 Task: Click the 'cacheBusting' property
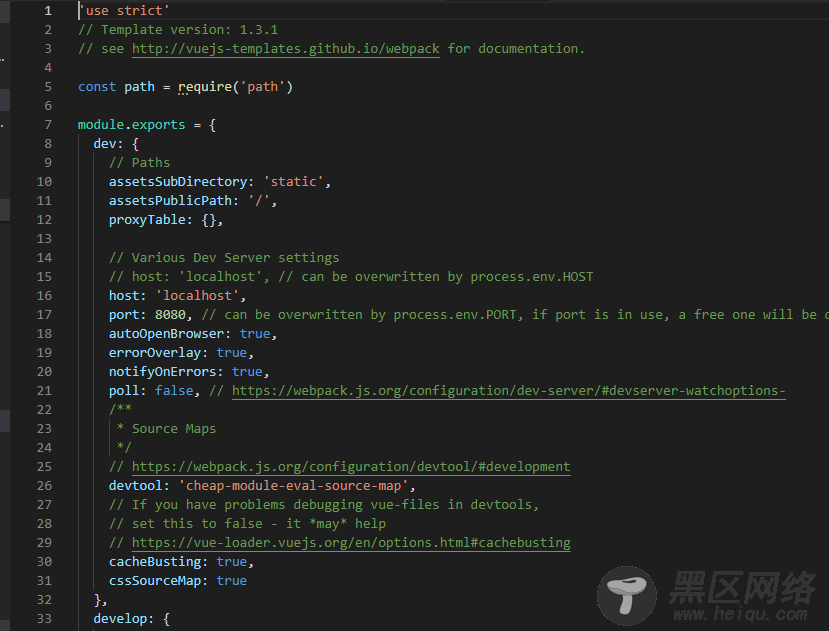[x=155, y=562]
